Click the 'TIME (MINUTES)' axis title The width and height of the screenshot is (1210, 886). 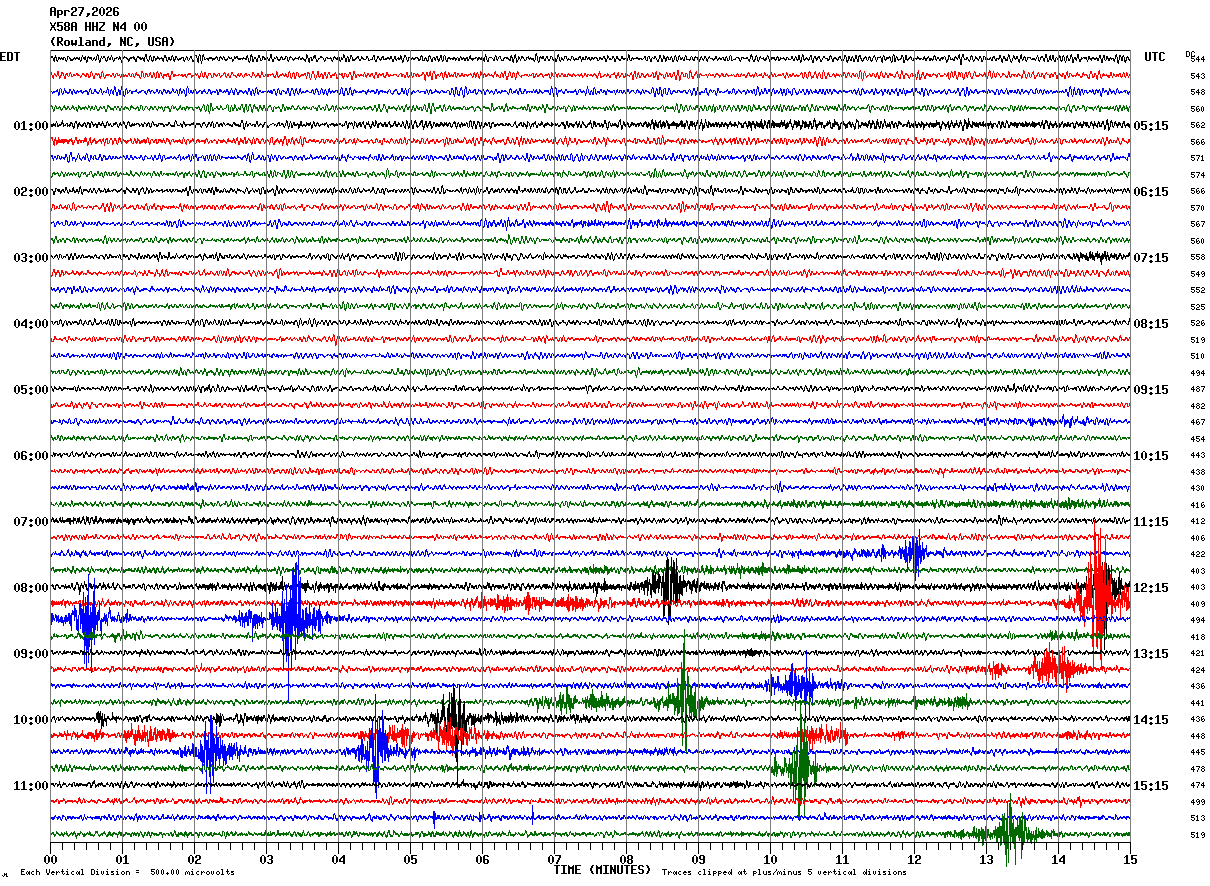(602, 870)
